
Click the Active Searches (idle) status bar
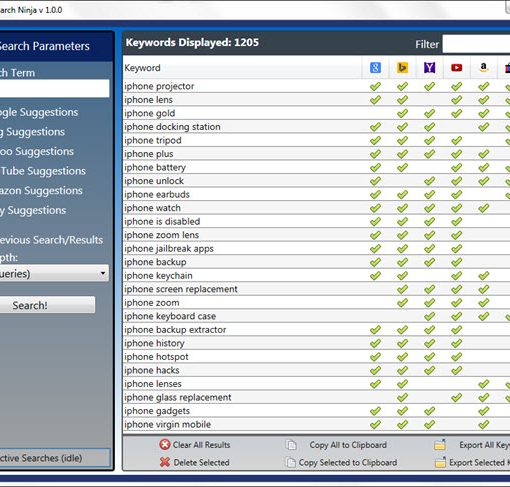pyautogui.click(x=55, y=458)
